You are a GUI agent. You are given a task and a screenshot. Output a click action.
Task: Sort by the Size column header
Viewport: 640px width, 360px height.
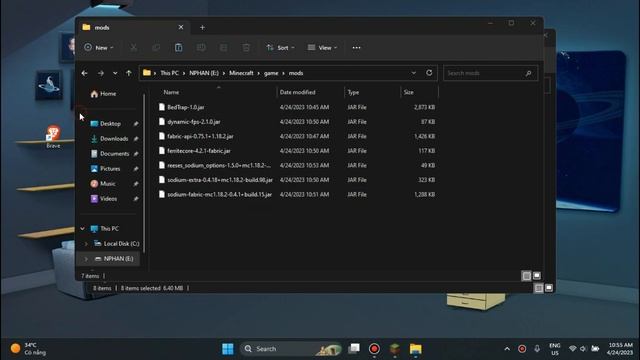409,92
